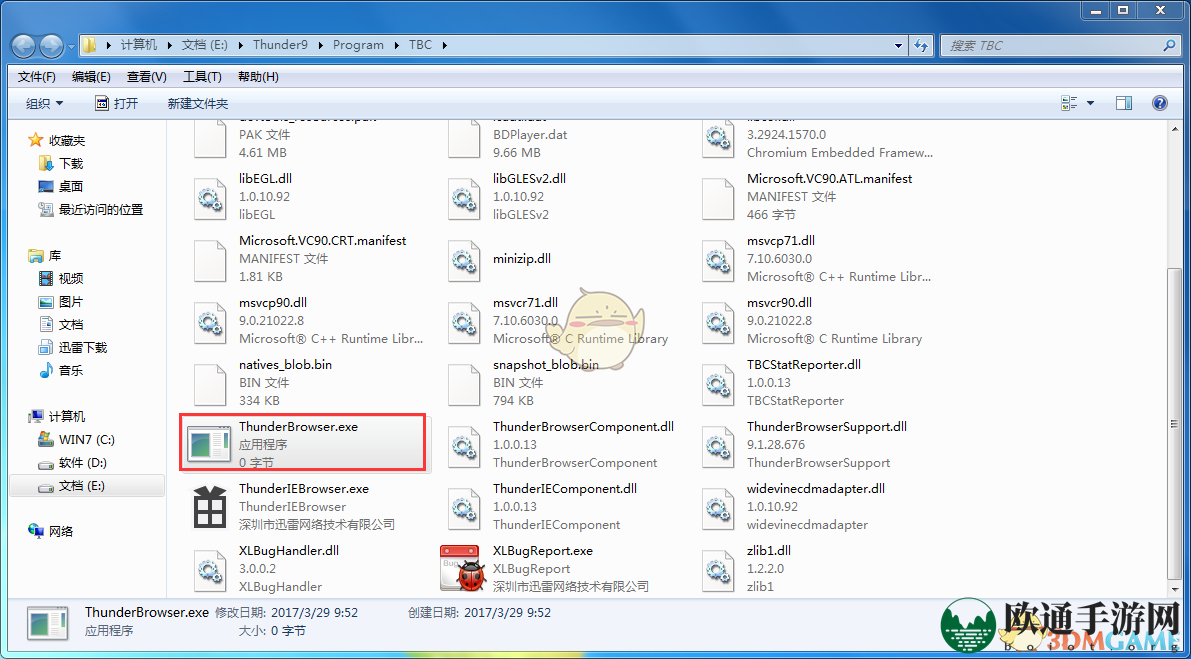Select the msvcr71.dll file name
Screen dimensions: 1191x659
point(525,303)
